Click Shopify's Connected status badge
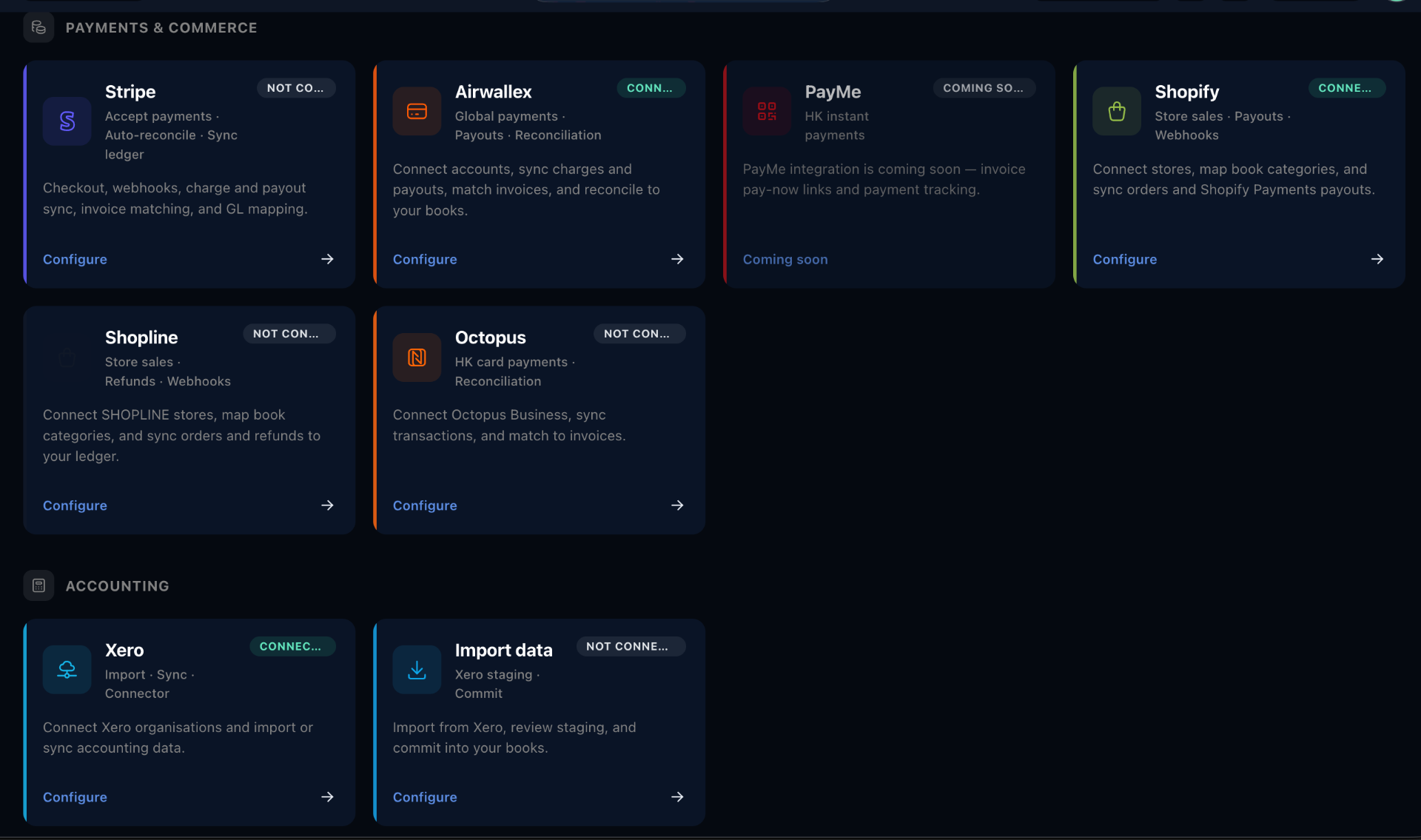 pyautogui.click(x=1346, y=88)
